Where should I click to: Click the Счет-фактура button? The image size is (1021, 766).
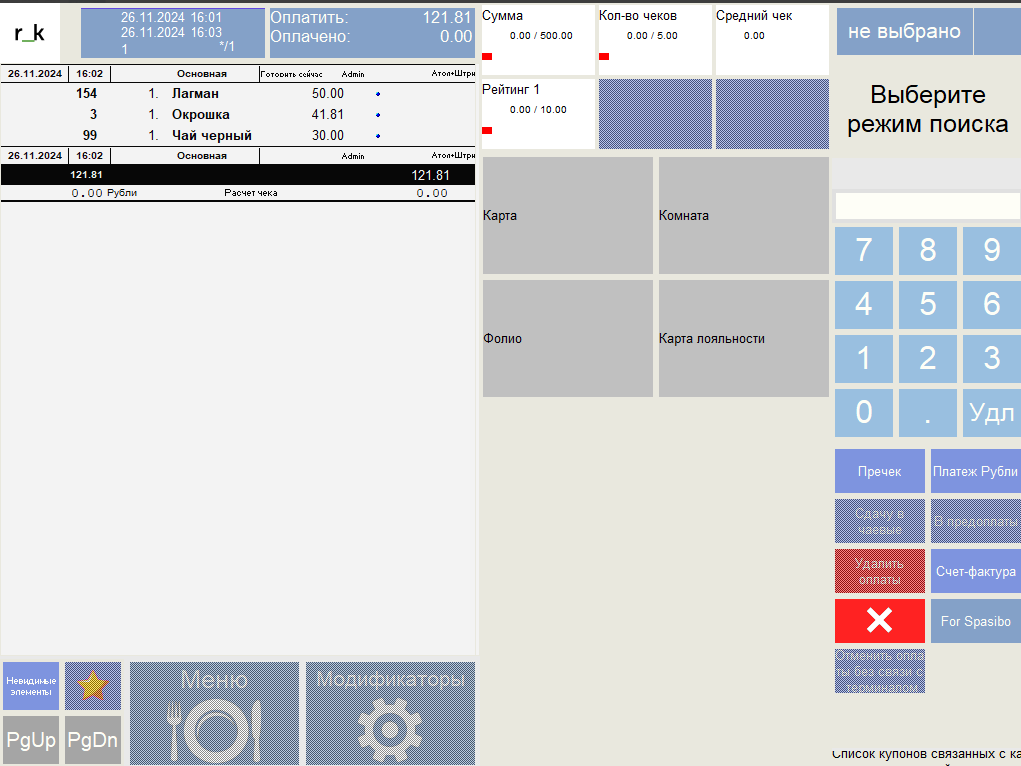click(x=975, y=572)
